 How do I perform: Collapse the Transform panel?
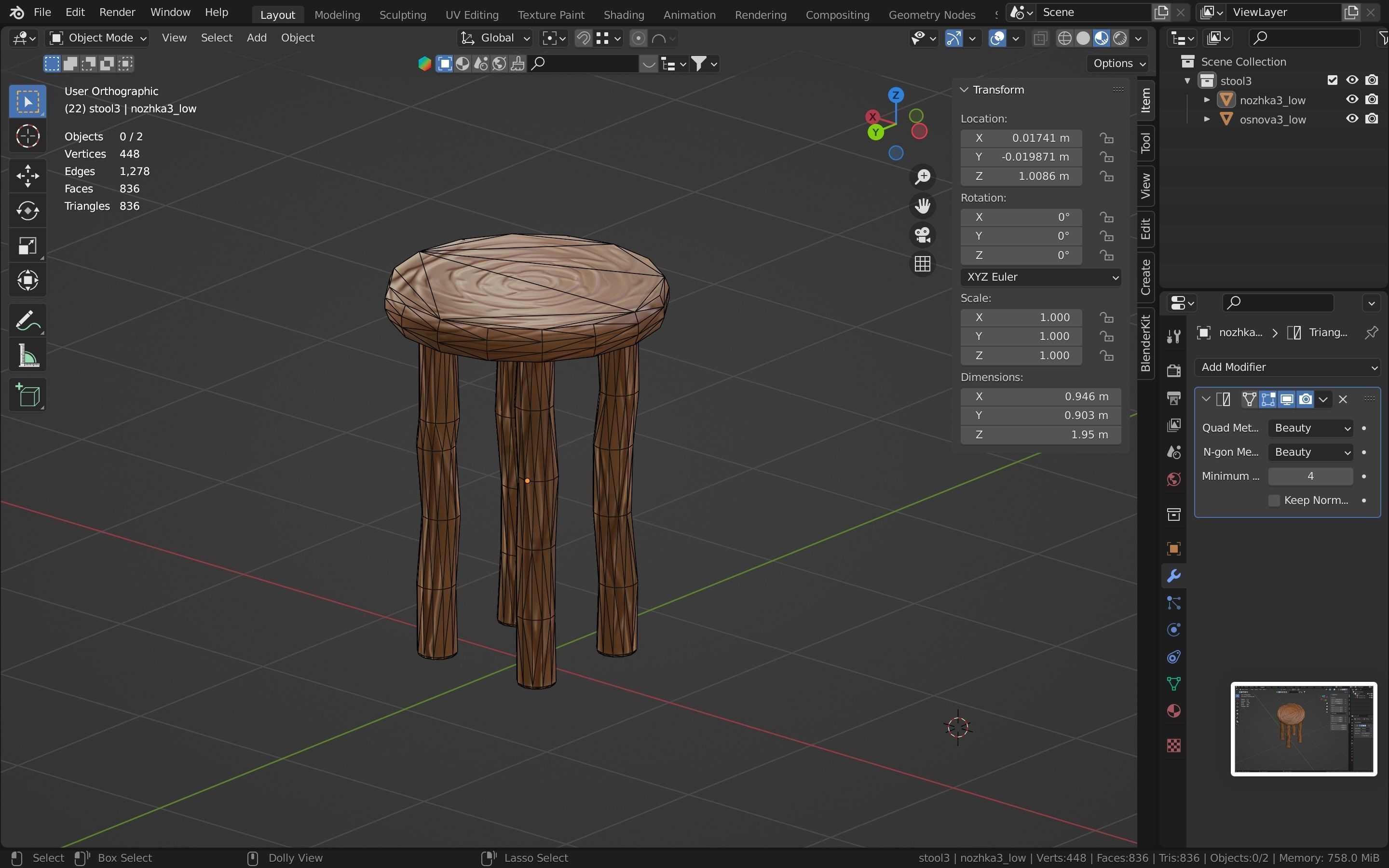coord(964,90)
